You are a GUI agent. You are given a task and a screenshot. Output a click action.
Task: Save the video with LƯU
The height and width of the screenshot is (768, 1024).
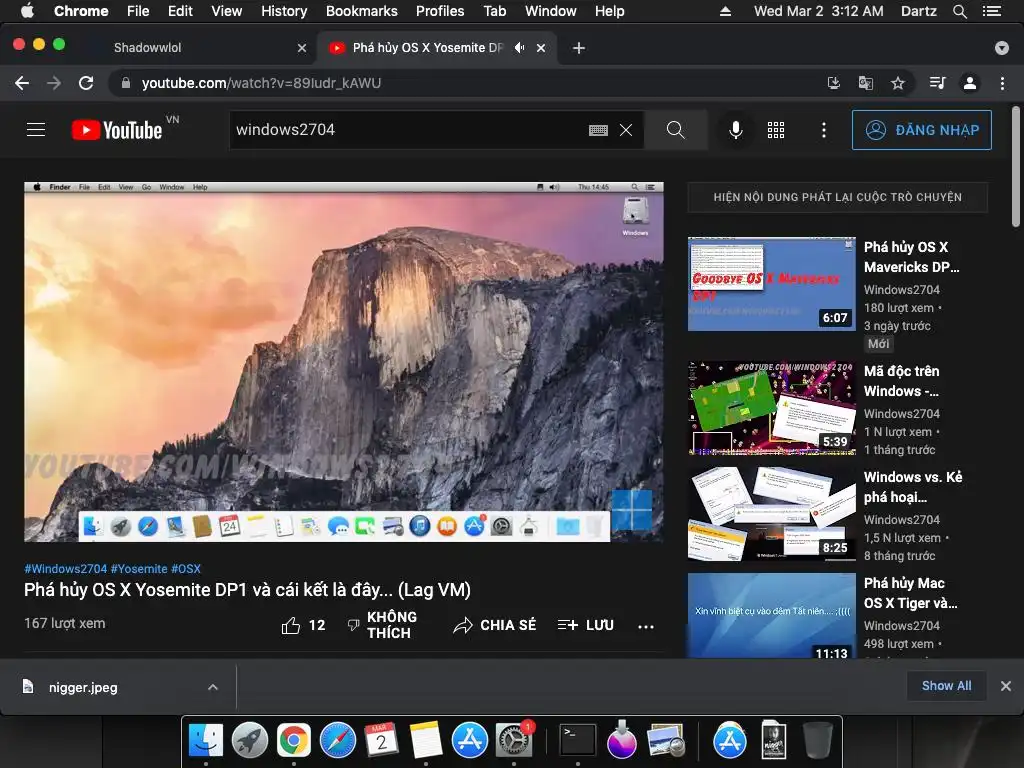[x=586, y=625]
